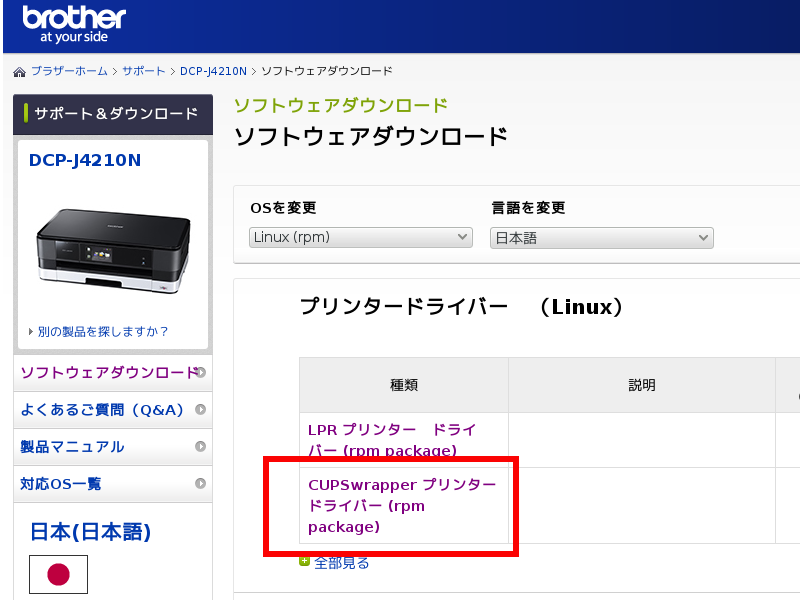This screenshot has height=600, width=800.
Task: Click arrow icon beside 製品マニュアル
Action: 201,446
